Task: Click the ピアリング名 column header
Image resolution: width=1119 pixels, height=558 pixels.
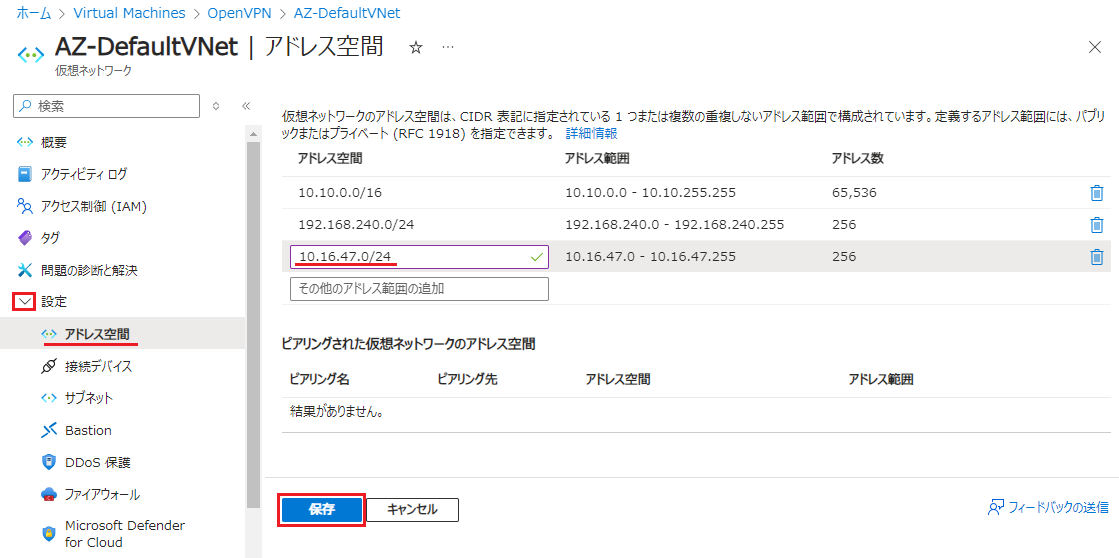Action: (319, 379)
